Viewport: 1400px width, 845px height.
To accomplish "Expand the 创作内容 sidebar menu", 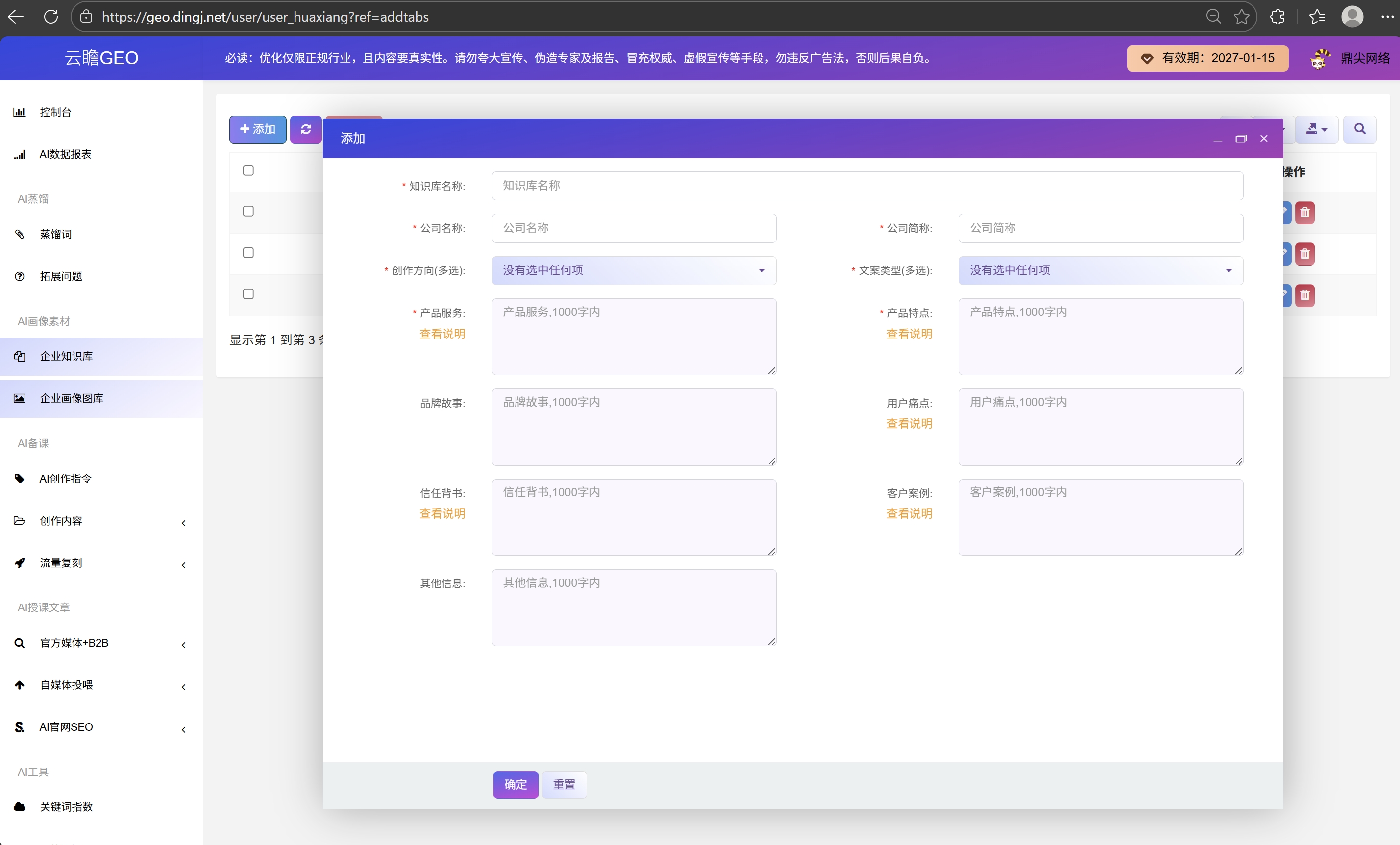I will click(x=101, y=521).
